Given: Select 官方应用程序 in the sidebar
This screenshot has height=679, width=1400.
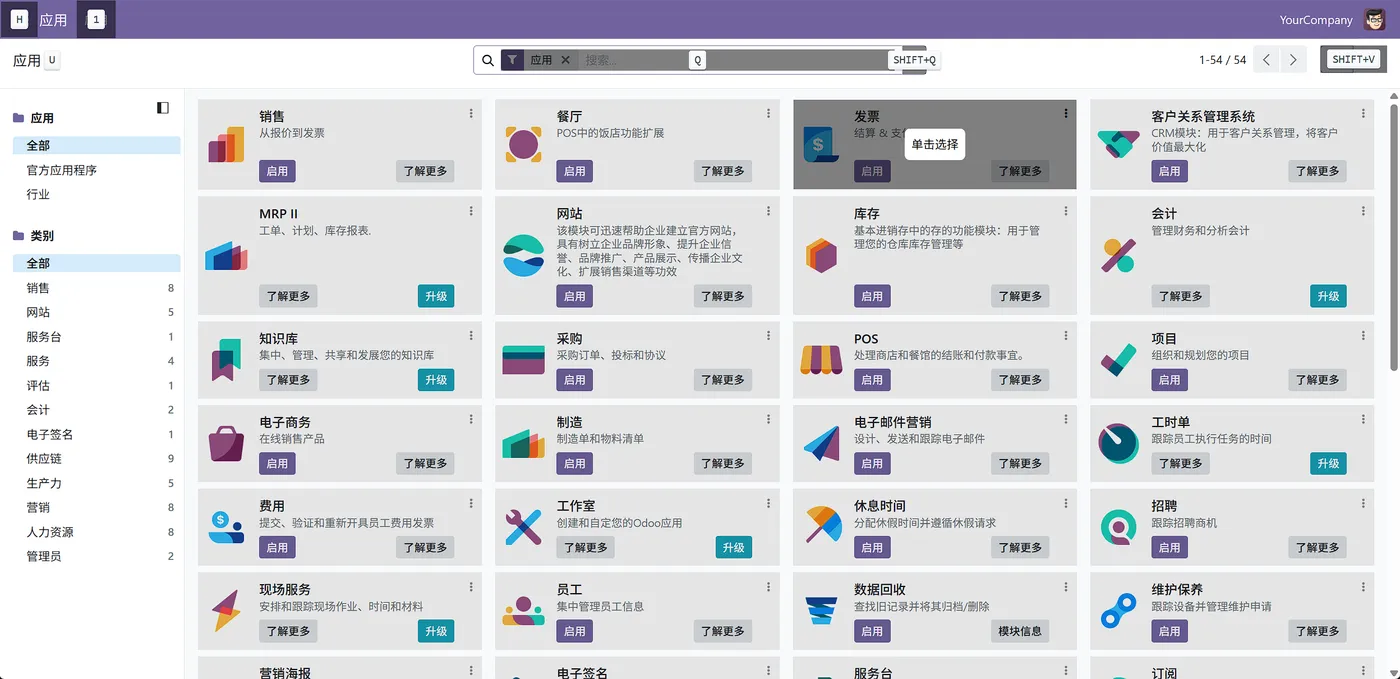Looking at the screenshot, I should pyautogui.click(x=97, y=170).
